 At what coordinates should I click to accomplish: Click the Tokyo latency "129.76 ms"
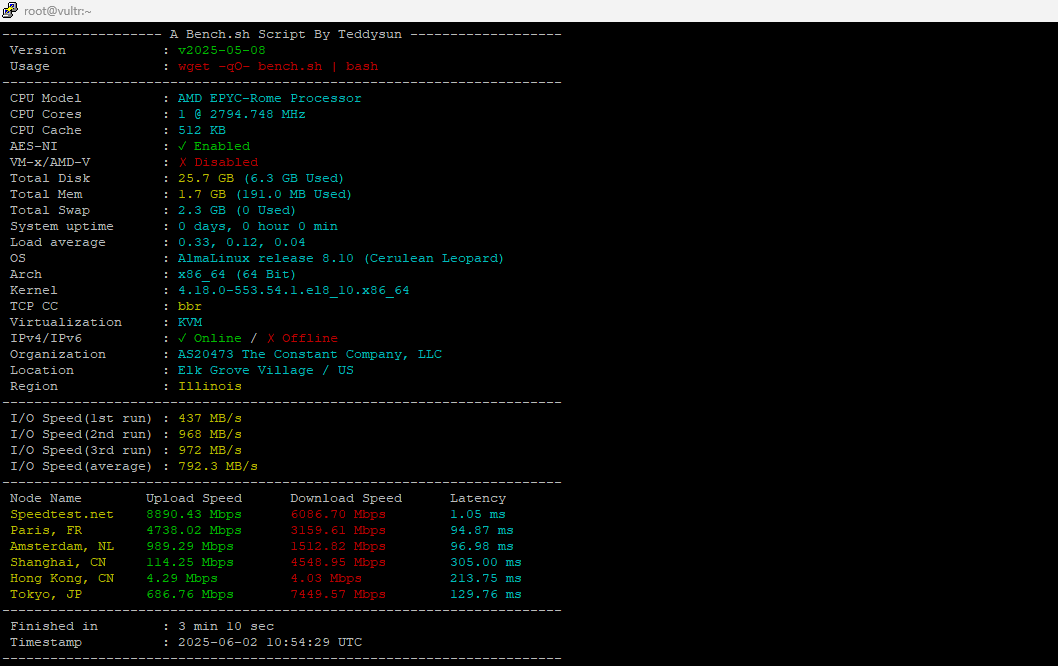point(486,595)
